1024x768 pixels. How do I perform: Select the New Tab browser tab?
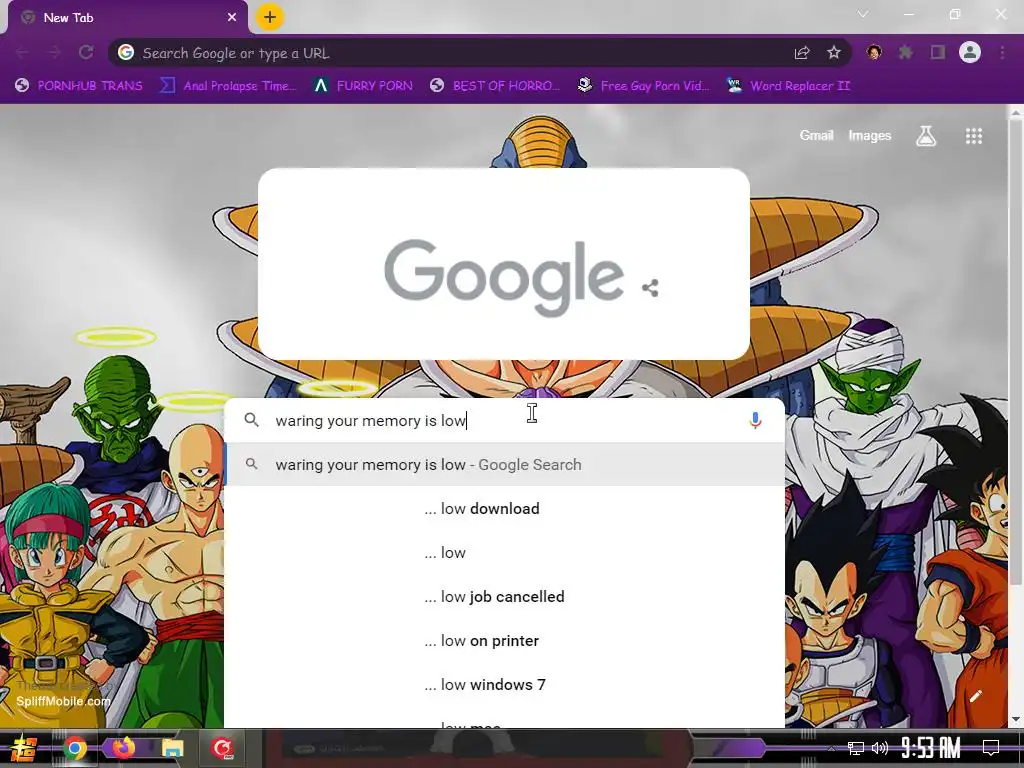127,18
